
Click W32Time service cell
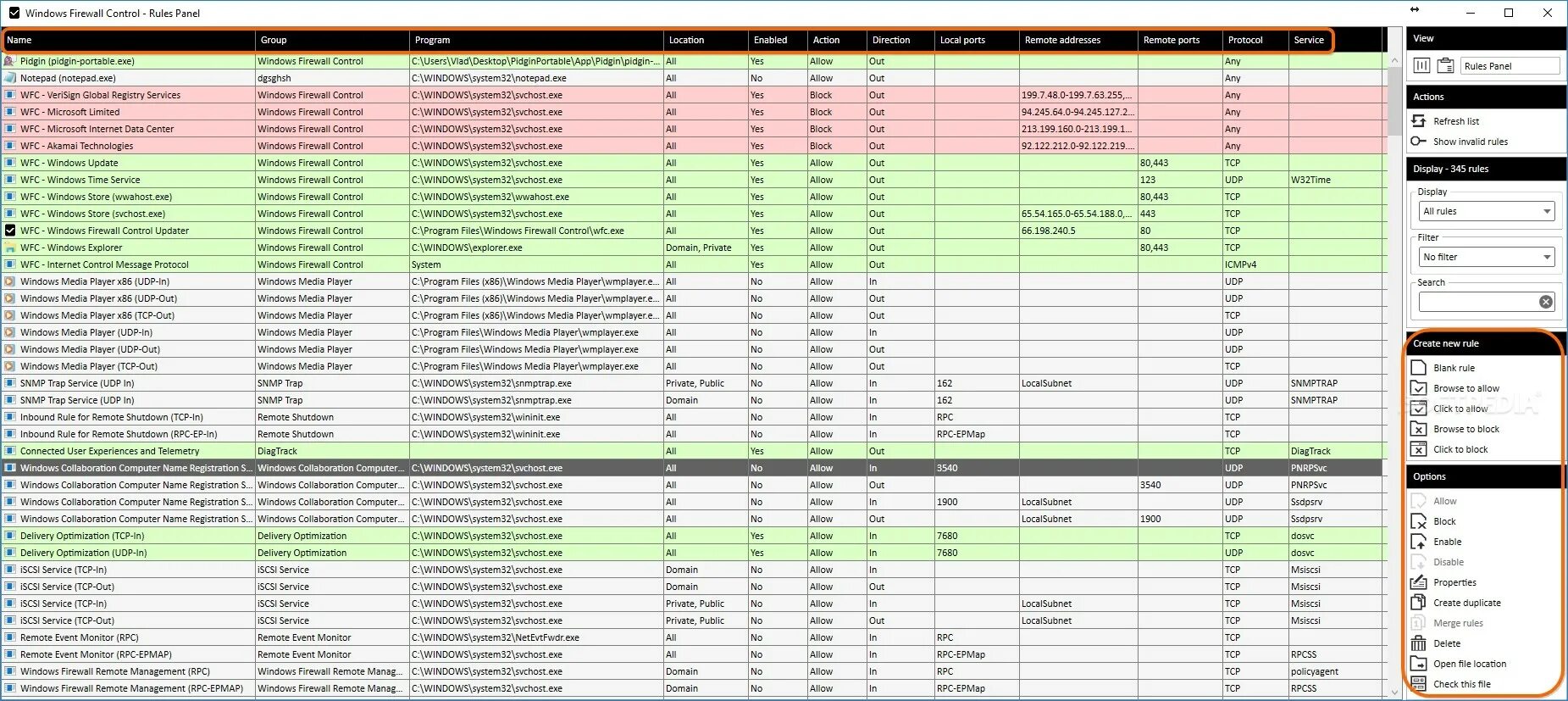click(x=1334, y=180)
